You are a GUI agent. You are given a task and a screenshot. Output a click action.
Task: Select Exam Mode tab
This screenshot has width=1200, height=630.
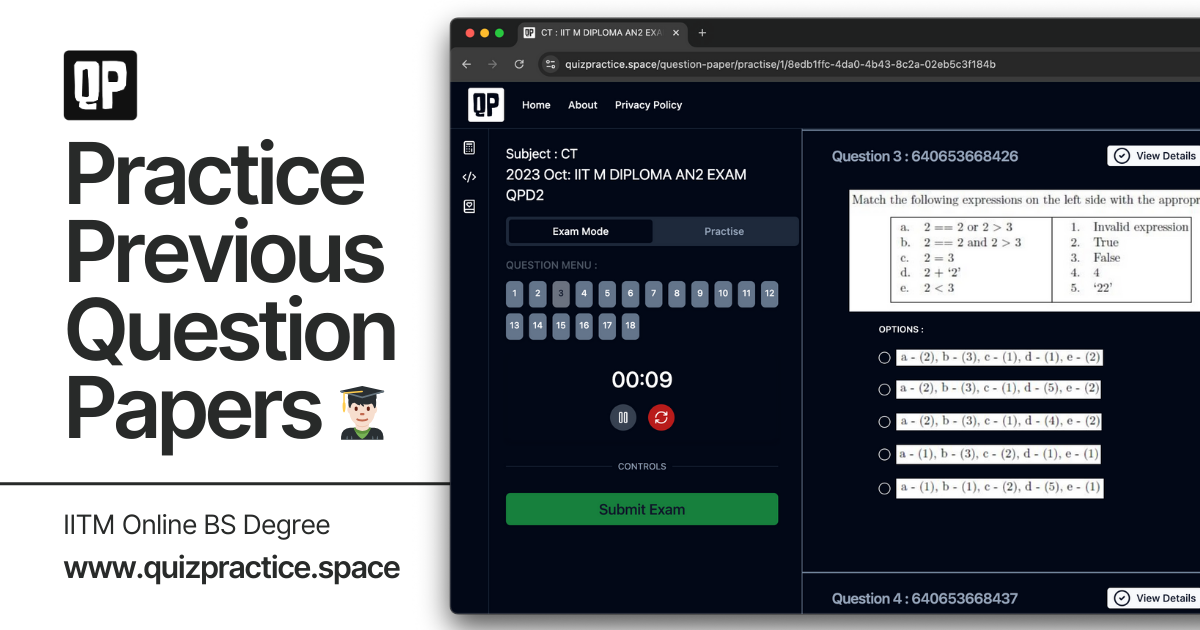click(580, 231)
